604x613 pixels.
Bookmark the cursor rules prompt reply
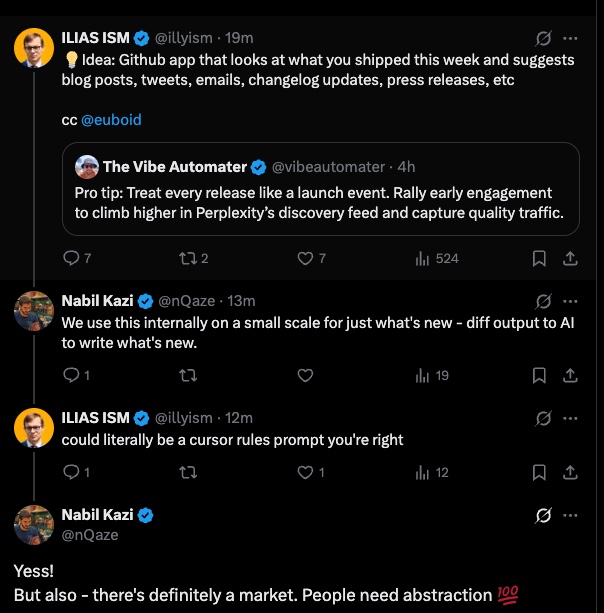[x=539, y=472]
